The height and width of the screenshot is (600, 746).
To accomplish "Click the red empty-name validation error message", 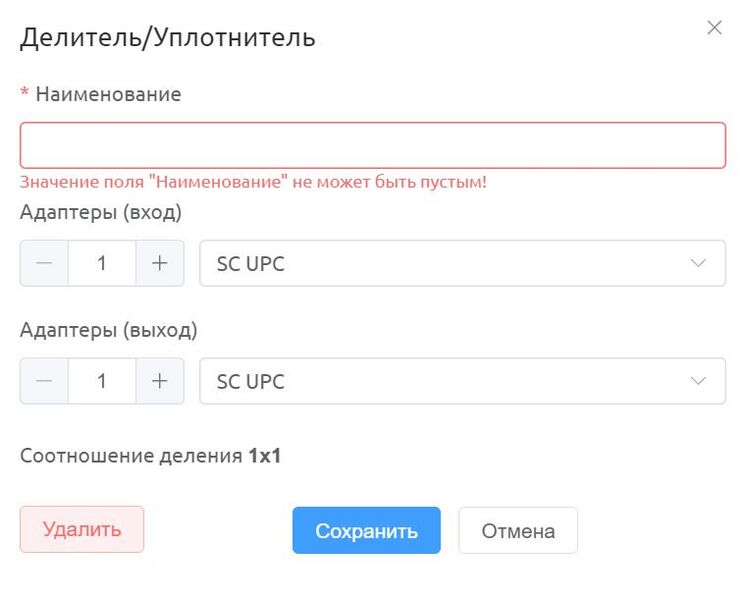I will [253, 182].
